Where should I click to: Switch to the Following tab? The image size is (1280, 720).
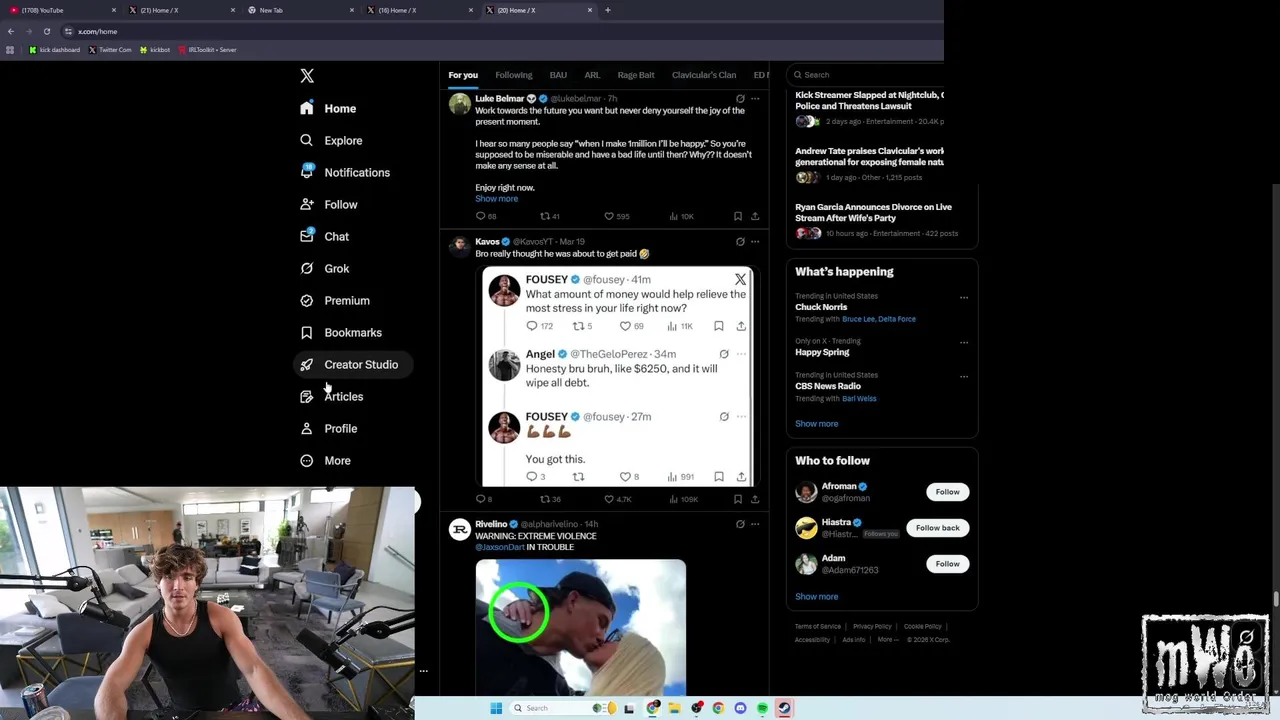(513, 75)
